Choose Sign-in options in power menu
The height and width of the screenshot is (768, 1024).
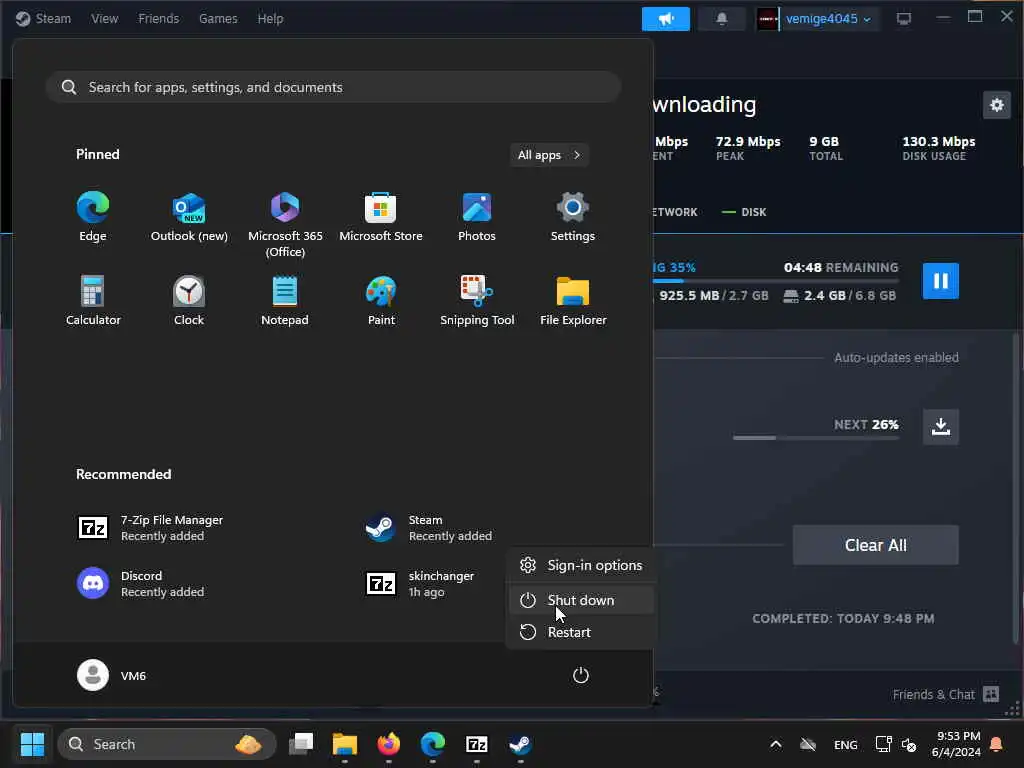[581, 566]
